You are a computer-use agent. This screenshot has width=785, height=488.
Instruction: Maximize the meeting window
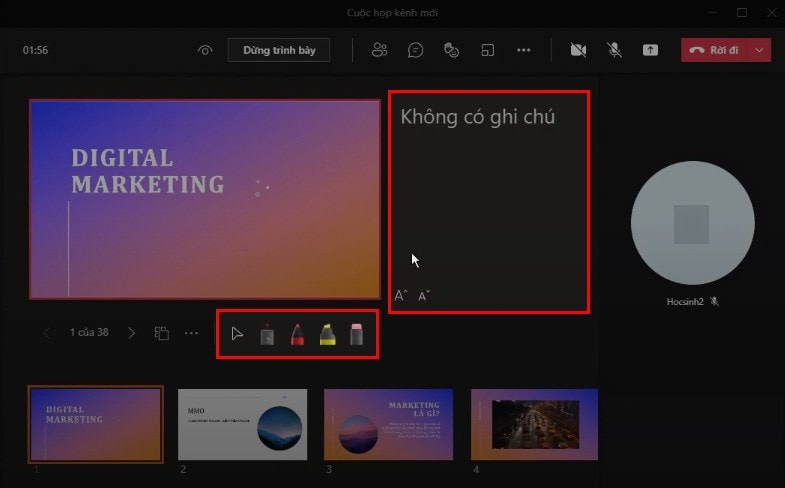[x=742, y=13]
